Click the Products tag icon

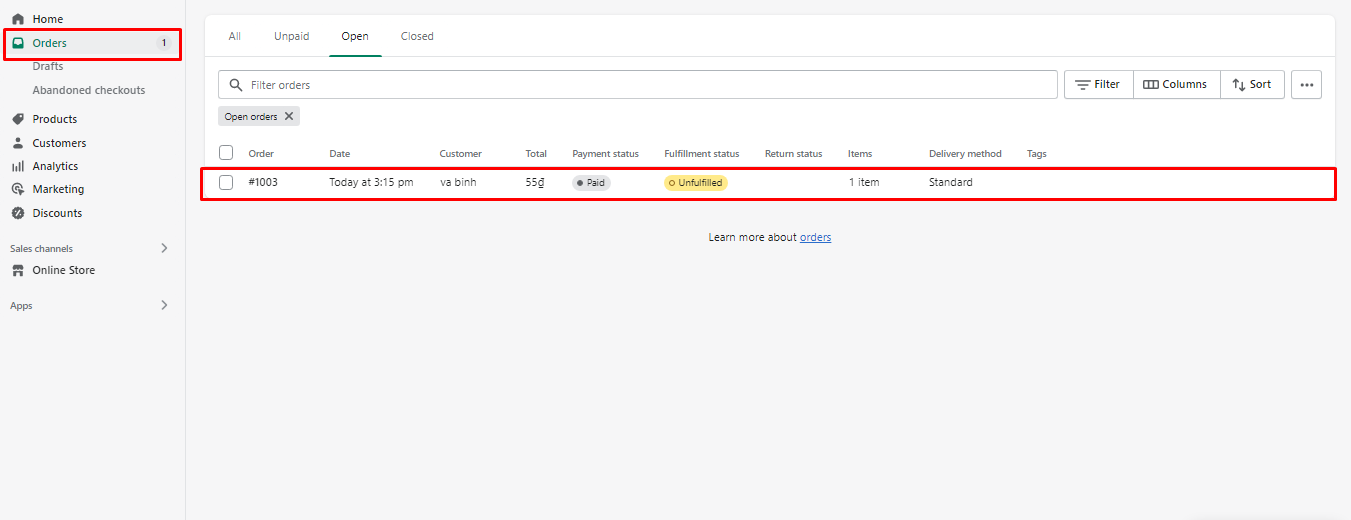18,119
